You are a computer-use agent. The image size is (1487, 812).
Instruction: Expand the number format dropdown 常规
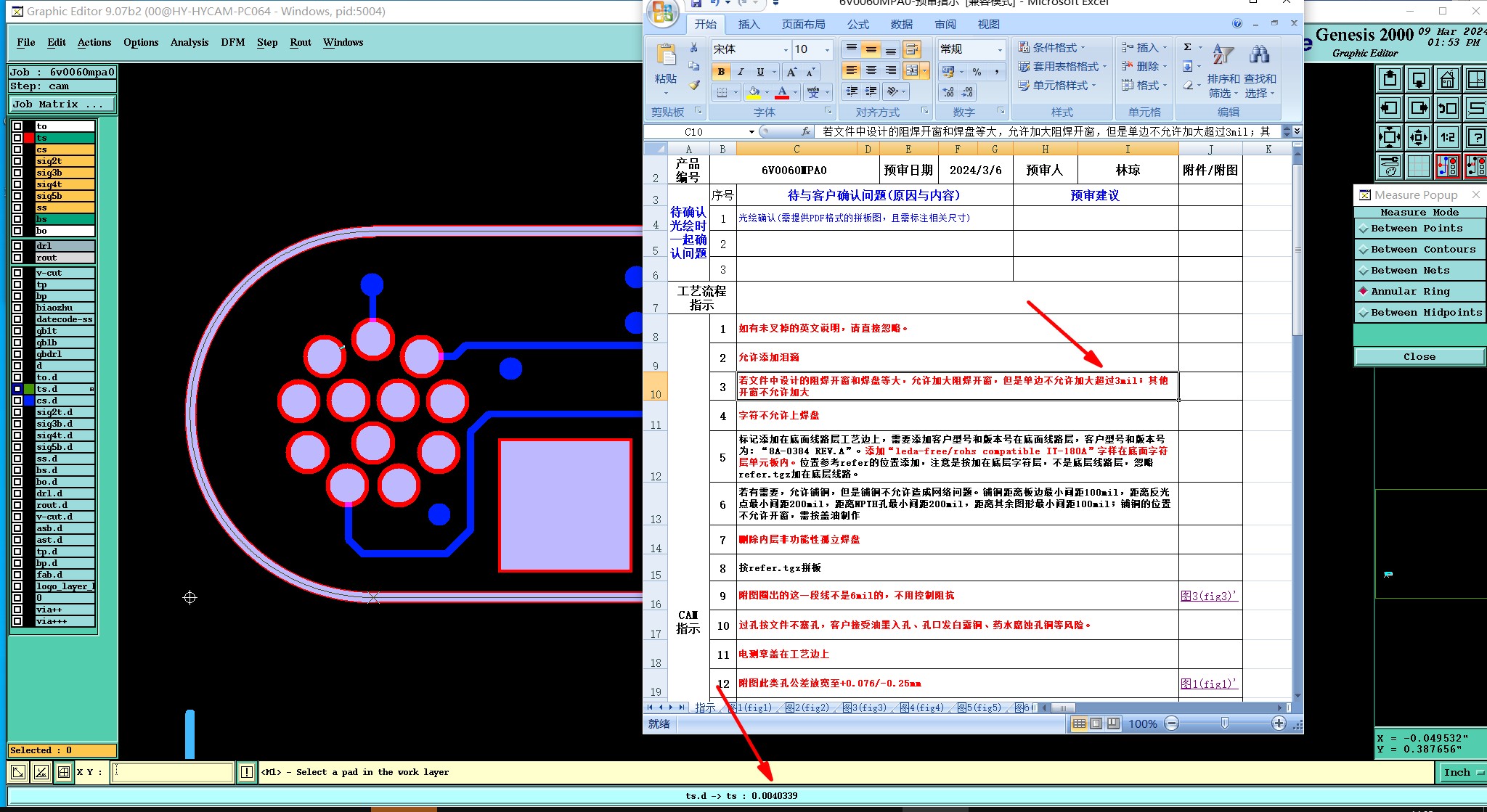(x=1000, y=49)
